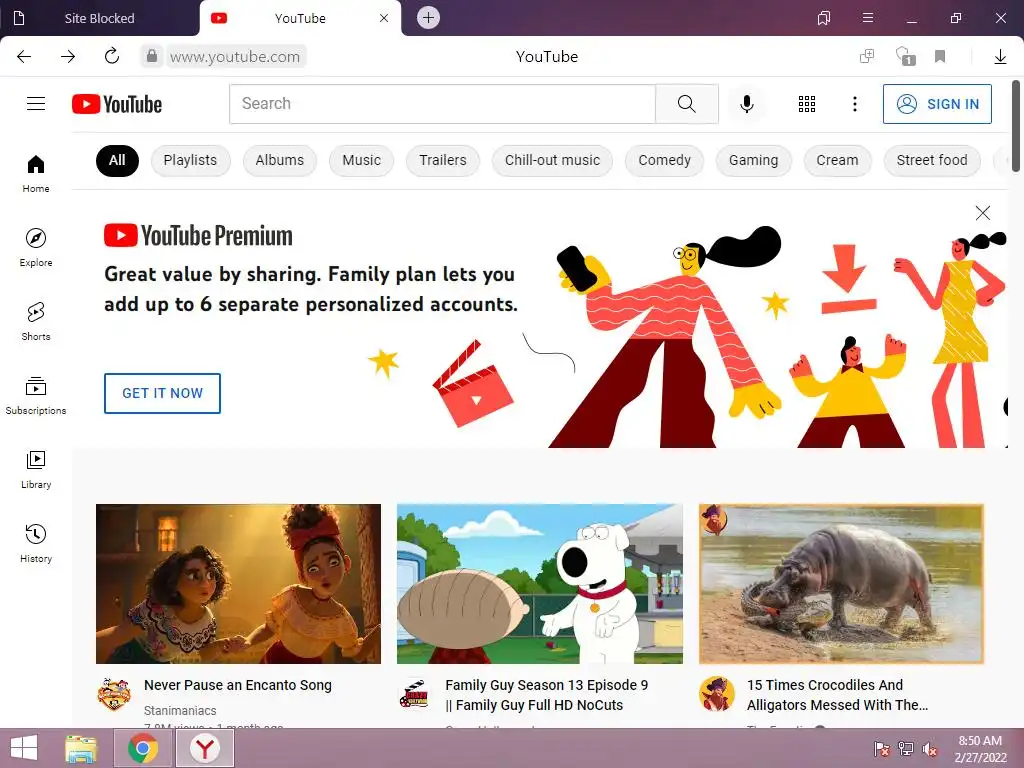Go back with the browser back arrow
Screen dimensions: 1024x768
(x=24, y=57)
